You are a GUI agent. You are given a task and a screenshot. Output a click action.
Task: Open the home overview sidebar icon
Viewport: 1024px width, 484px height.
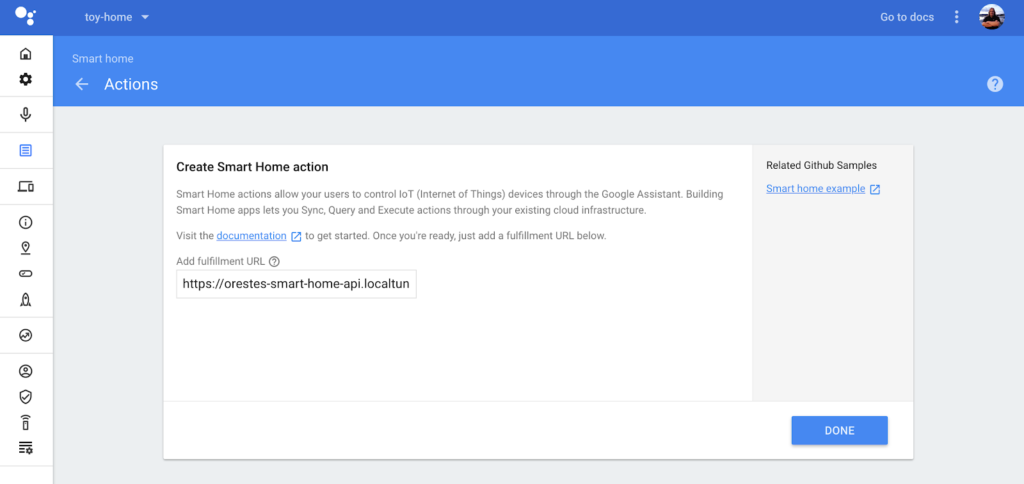coord(25,54)
